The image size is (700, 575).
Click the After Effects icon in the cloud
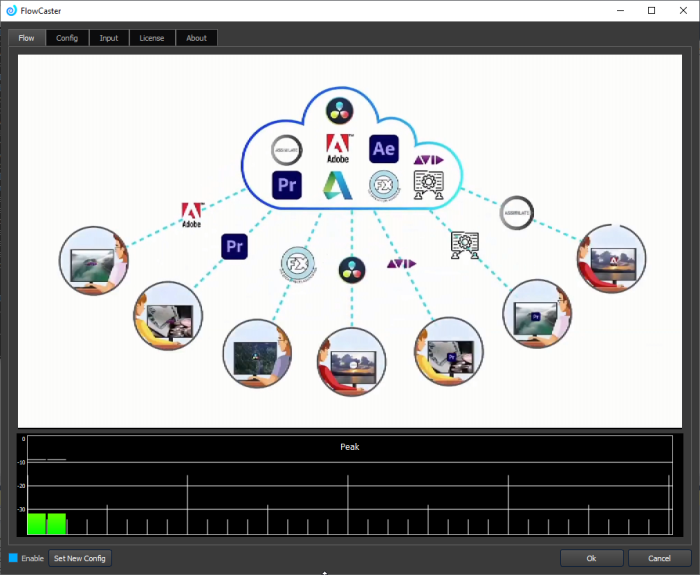(383, 149)
